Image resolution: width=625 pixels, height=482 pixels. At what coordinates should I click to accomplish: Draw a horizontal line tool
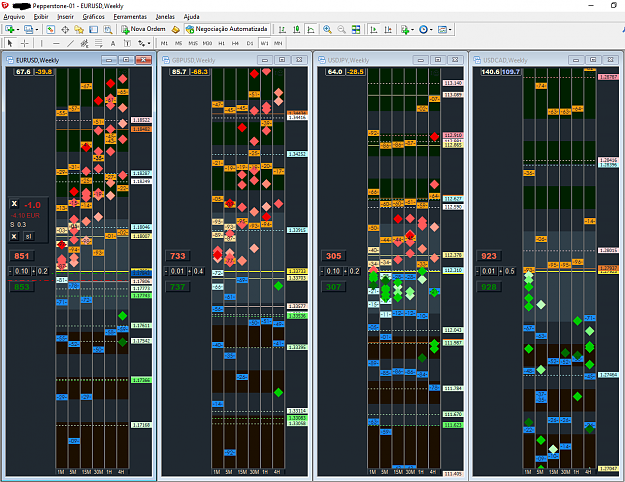click(x=56, y=43)
